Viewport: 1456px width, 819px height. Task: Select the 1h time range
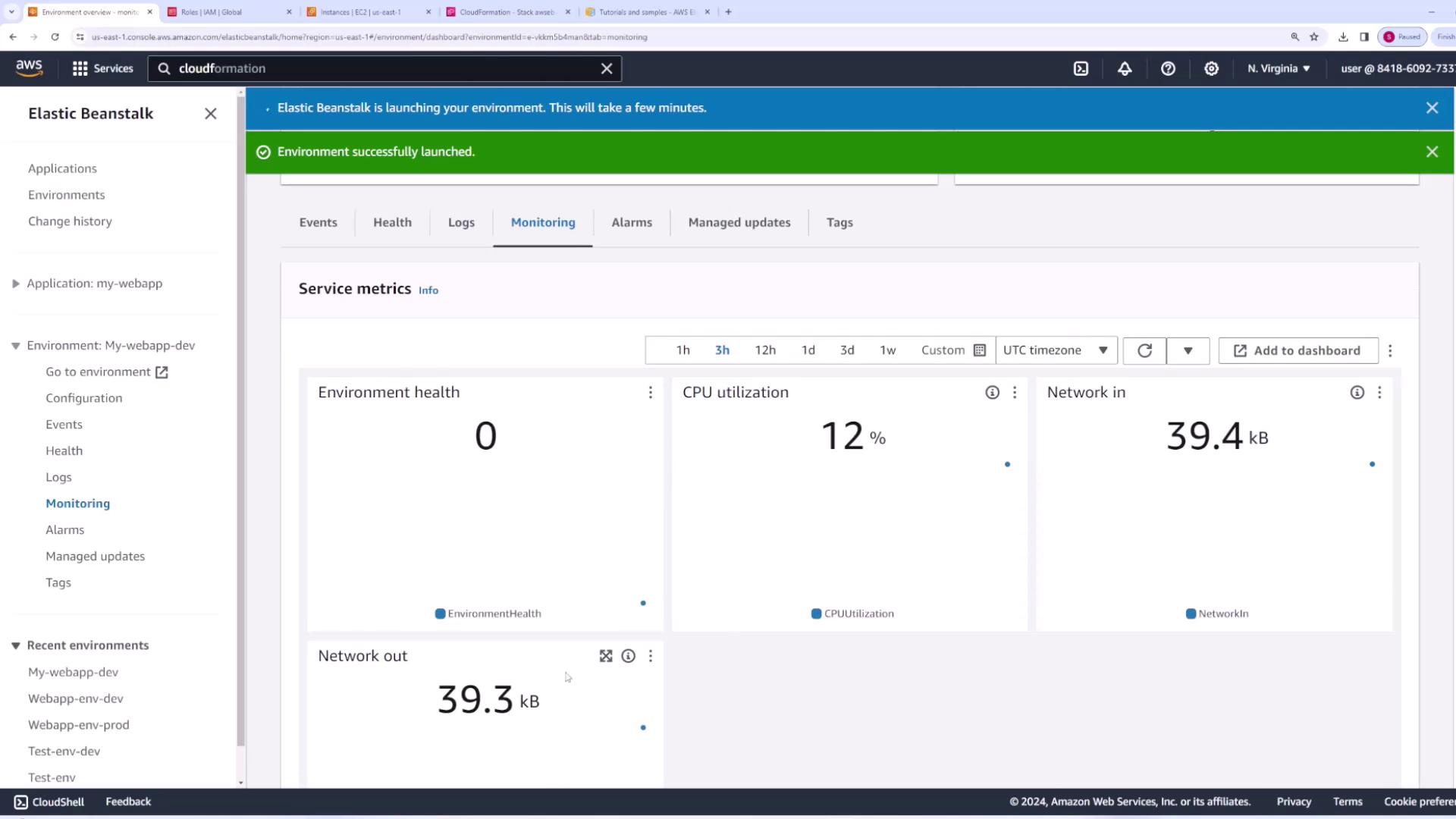pyautogui.click(x=682, y=350)
